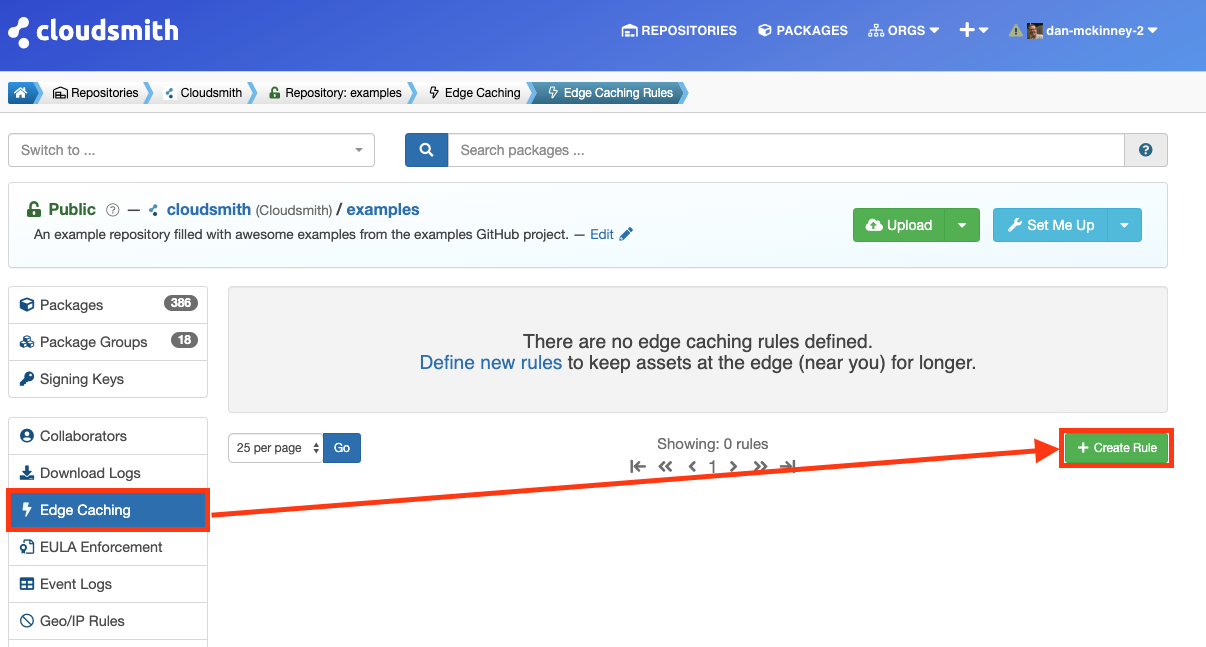Open Repository: examples breadcrumb
This screenshot has width=1206, height=647.
[336, 93]
